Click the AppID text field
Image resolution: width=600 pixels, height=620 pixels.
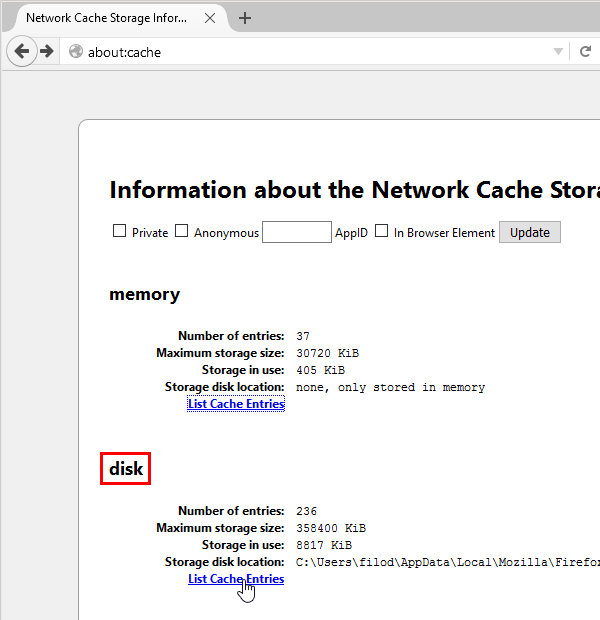[x=297, y=232]
